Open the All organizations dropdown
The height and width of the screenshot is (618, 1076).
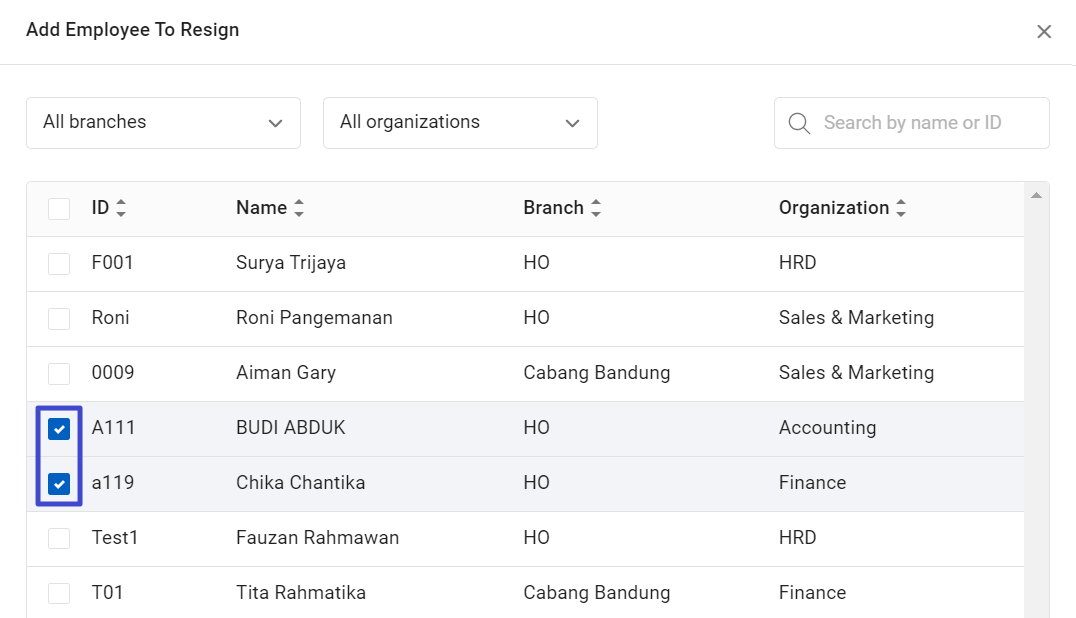[460, 123]
